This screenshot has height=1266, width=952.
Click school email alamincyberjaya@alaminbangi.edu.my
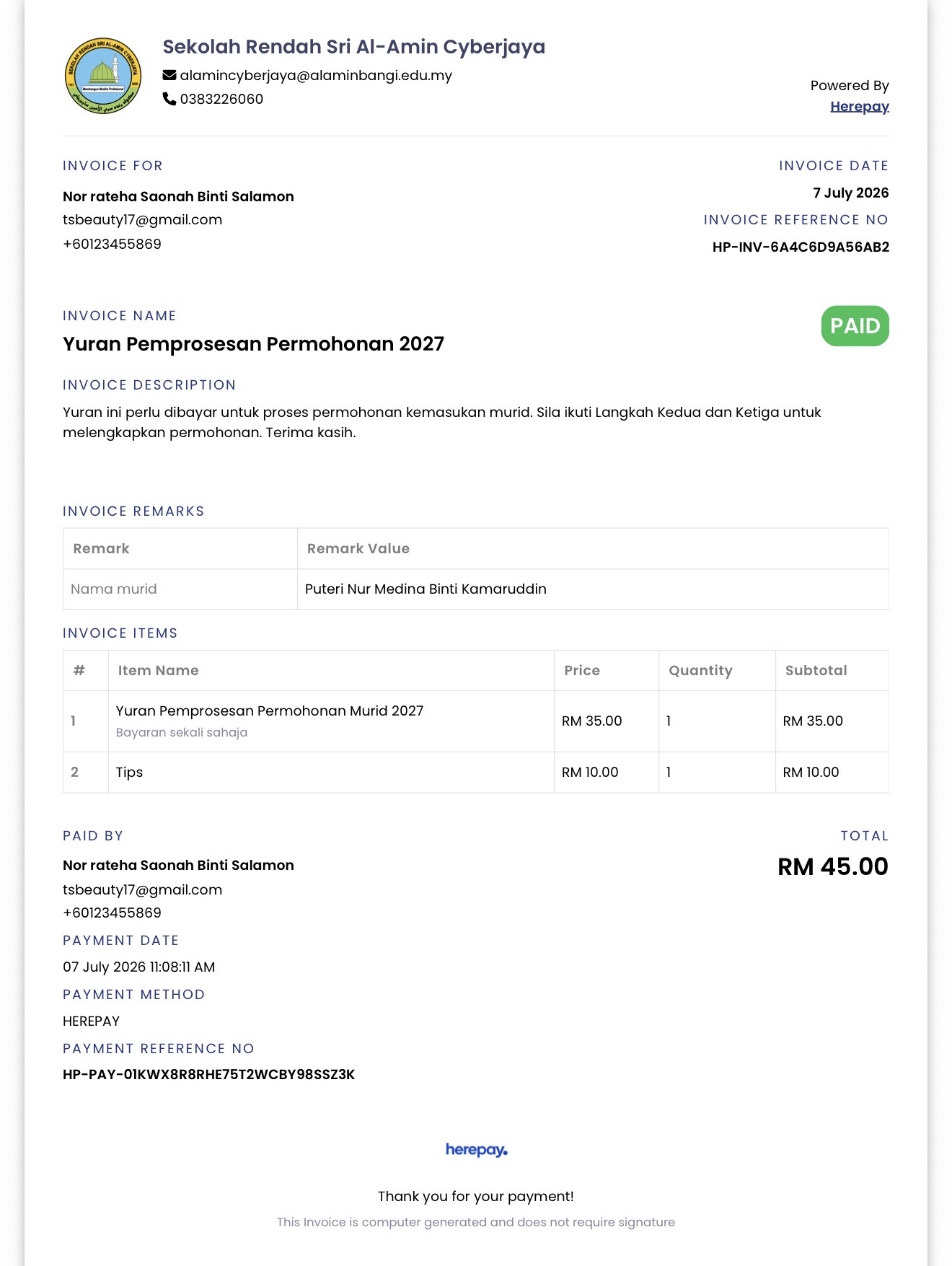(x=316, y=76)
